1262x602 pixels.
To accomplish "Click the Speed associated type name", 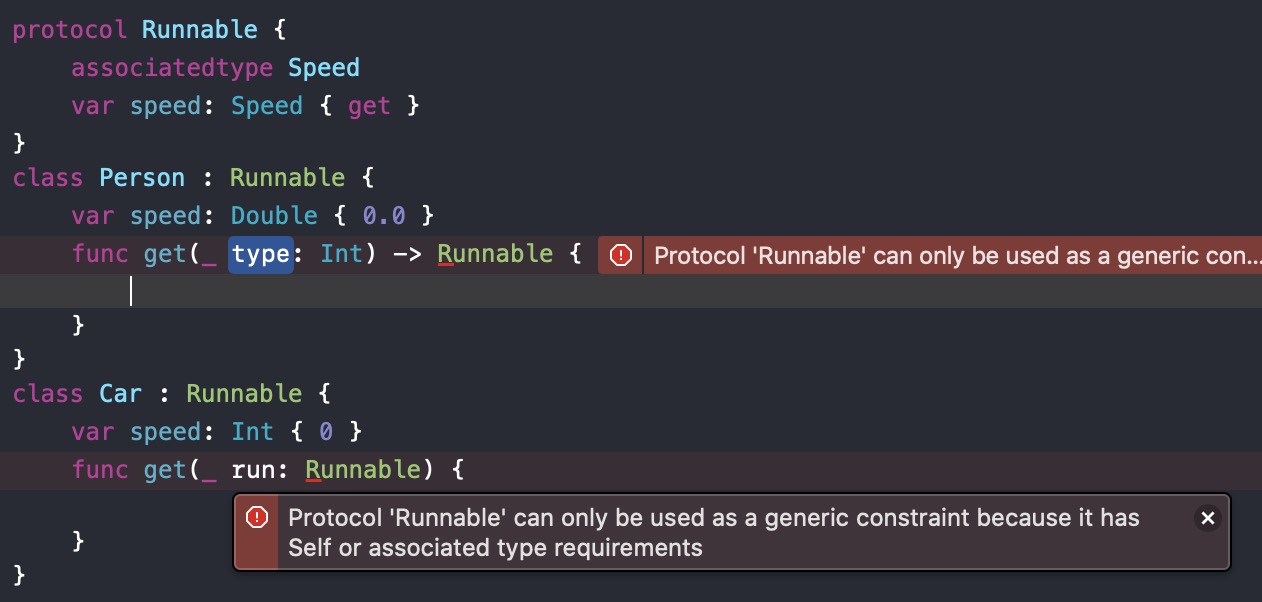I will click(324, 68).
